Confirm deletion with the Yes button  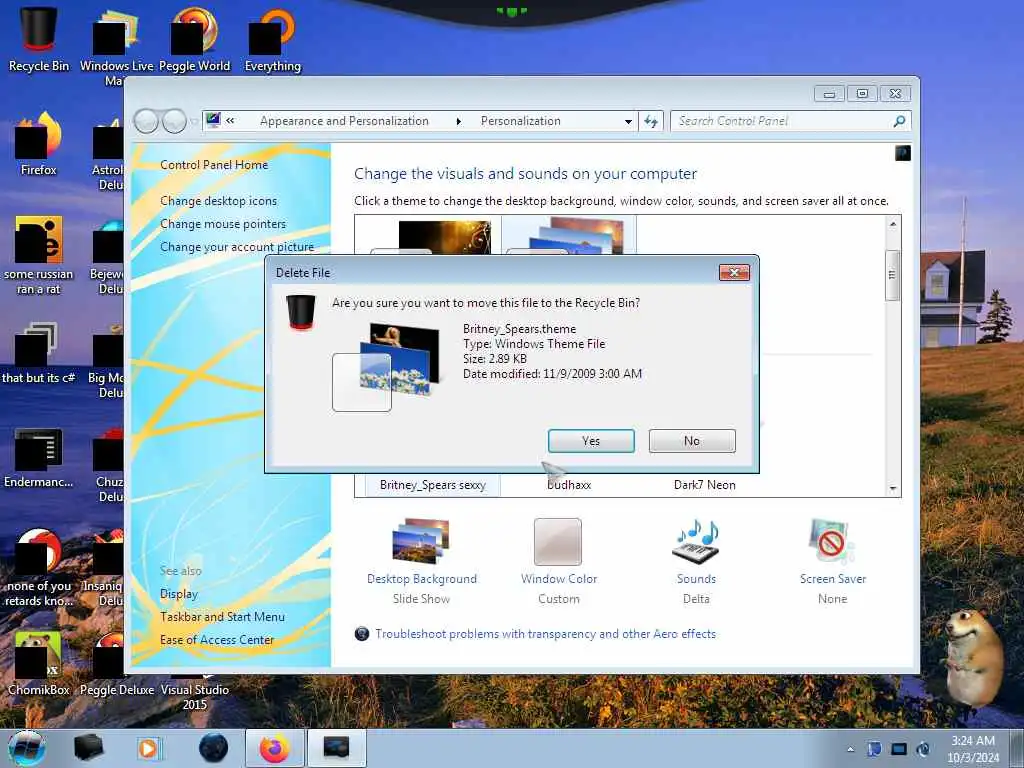(x=591, y=441)
